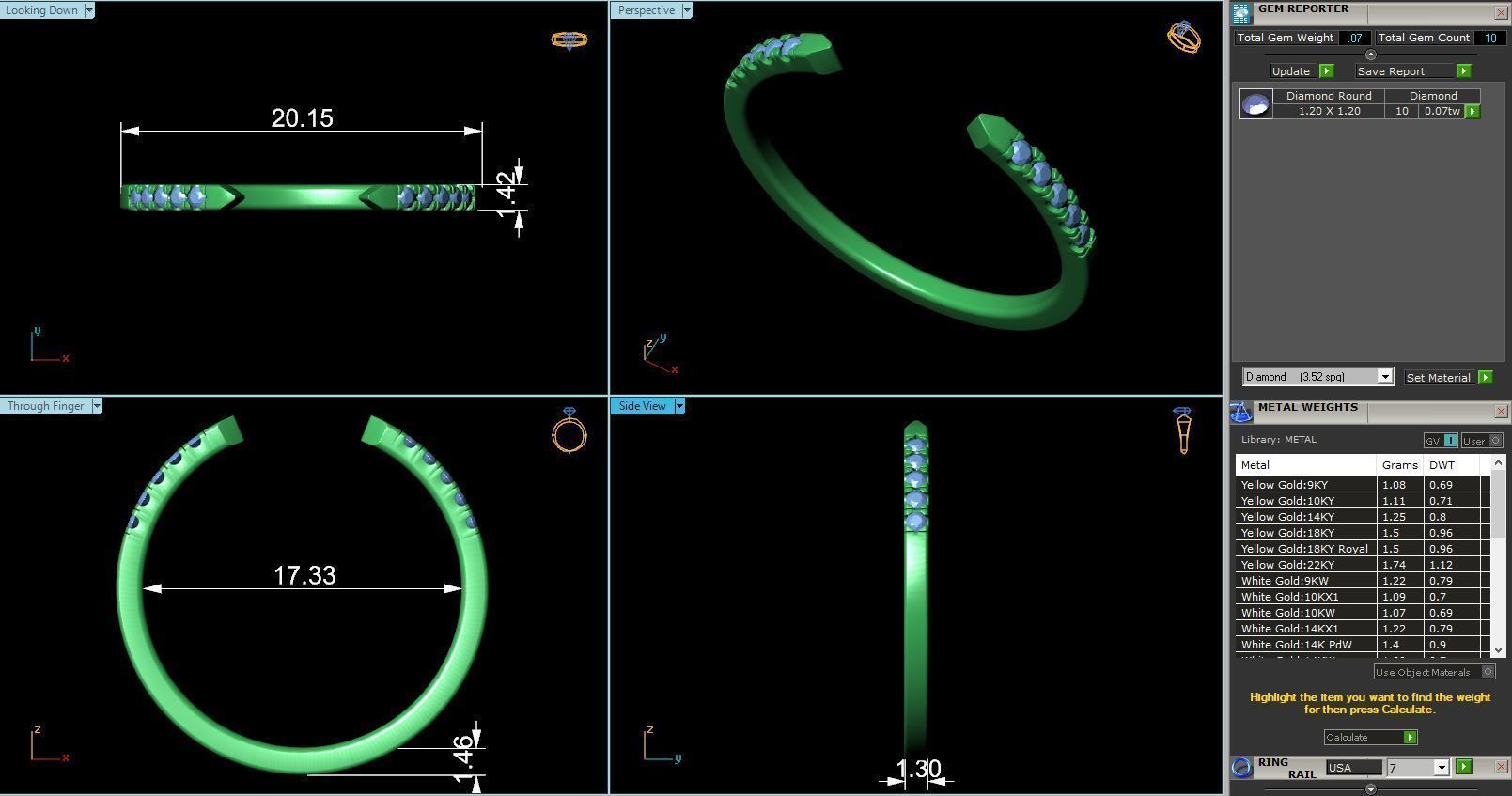Click green arrow next to Update
The width and height of the screenshot is (1512, 796).
1326,70
